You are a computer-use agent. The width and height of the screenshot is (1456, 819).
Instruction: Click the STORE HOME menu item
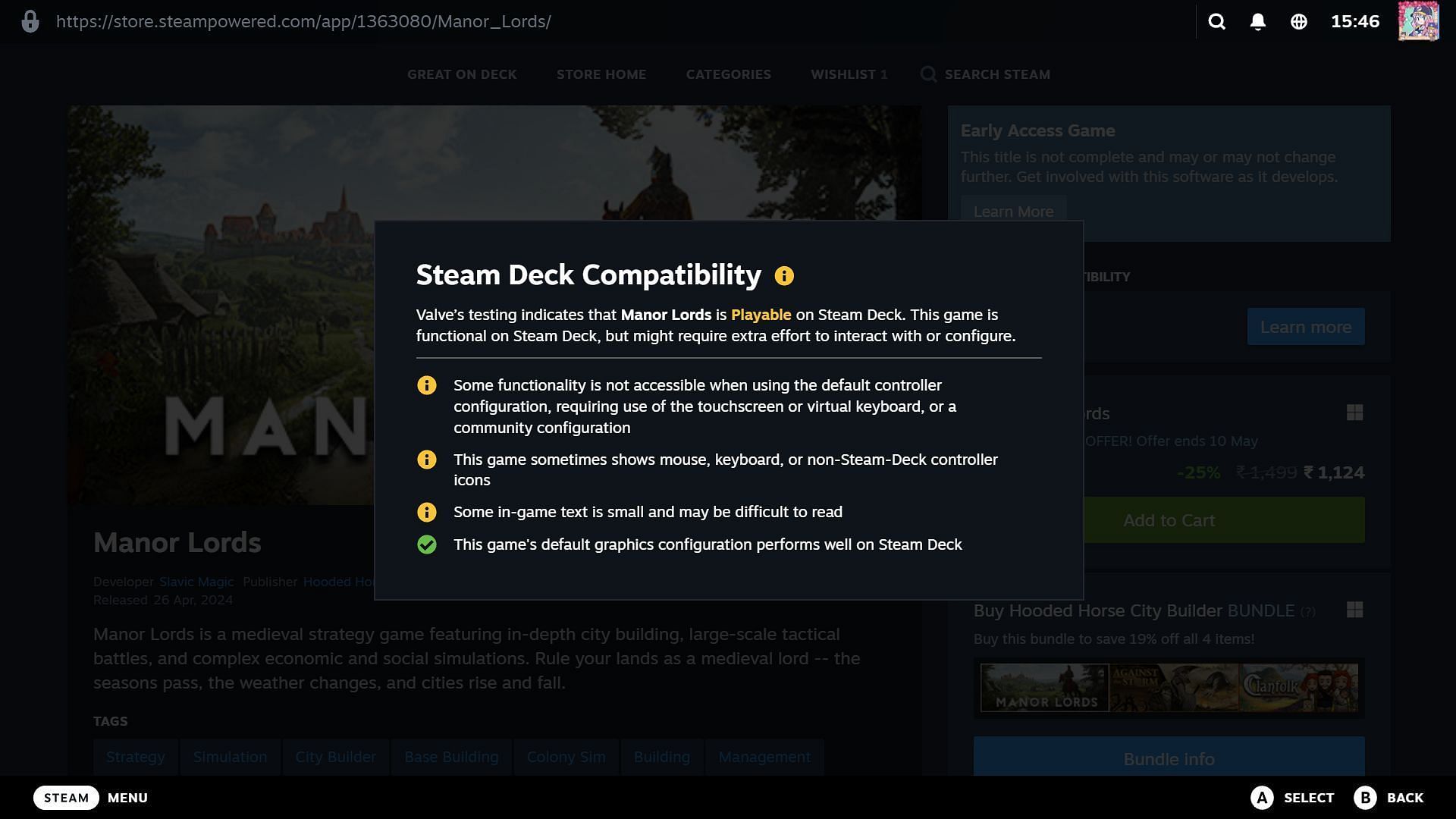[601, 74]
